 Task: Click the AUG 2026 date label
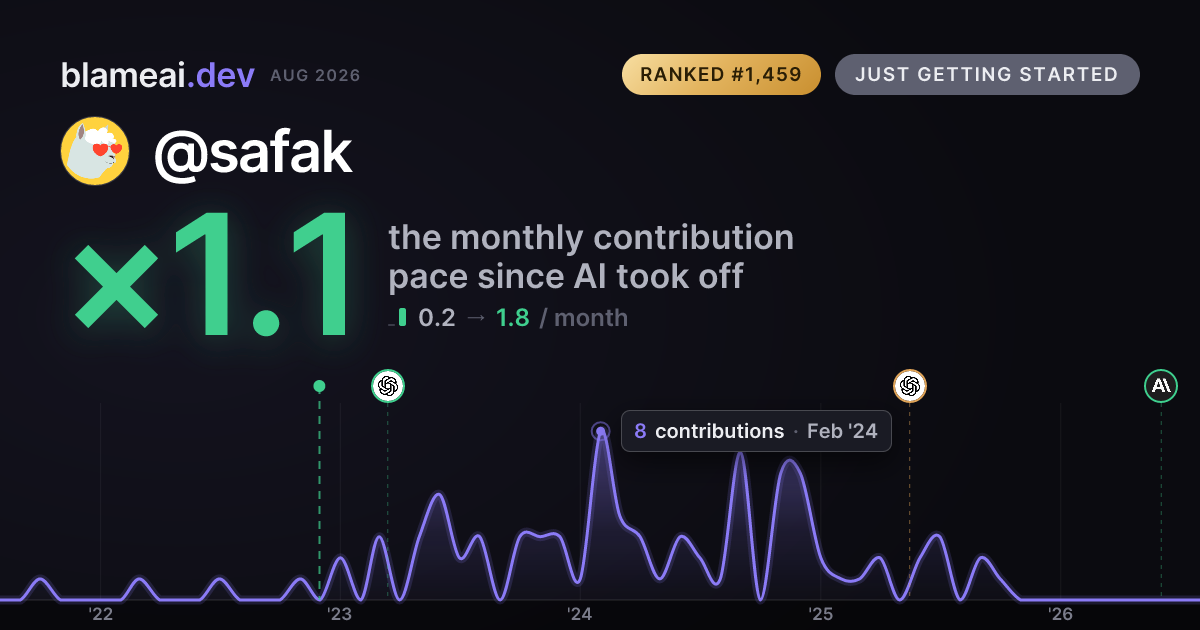[315, 76]
